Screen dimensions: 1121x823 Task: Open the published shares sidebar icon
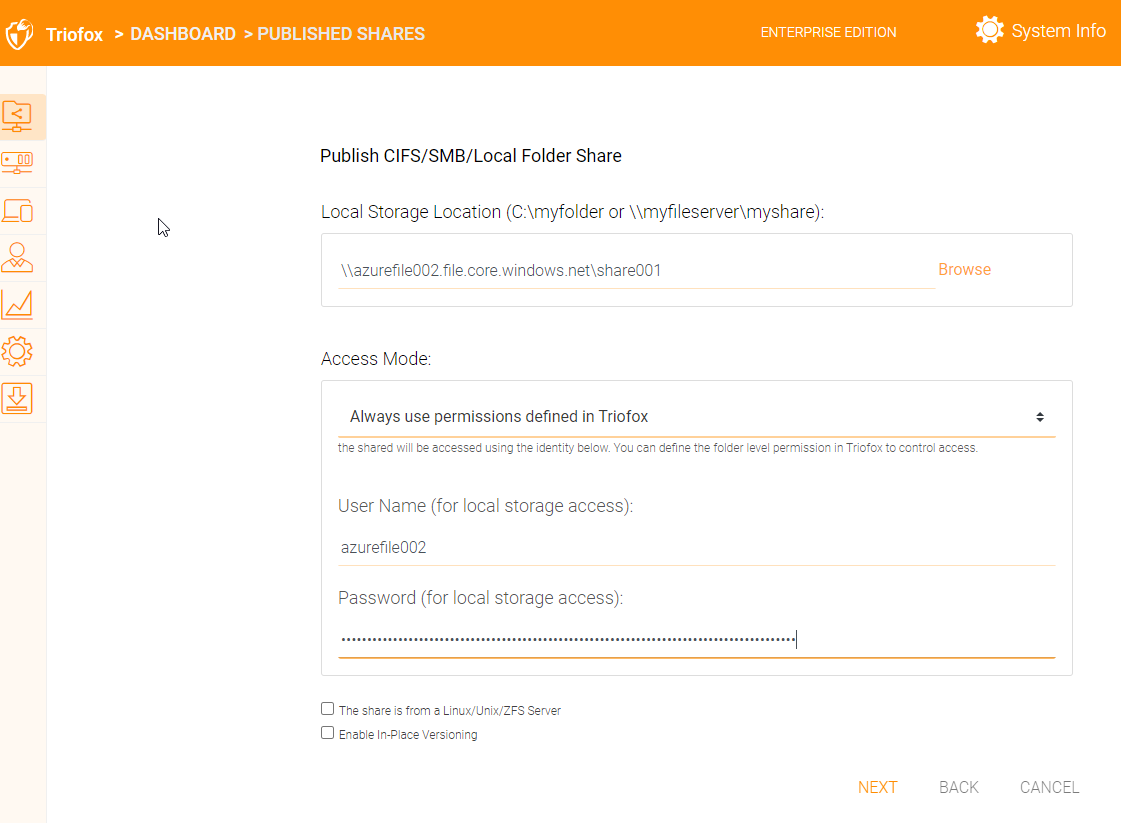pyautogui.click(x=17, y=117)
